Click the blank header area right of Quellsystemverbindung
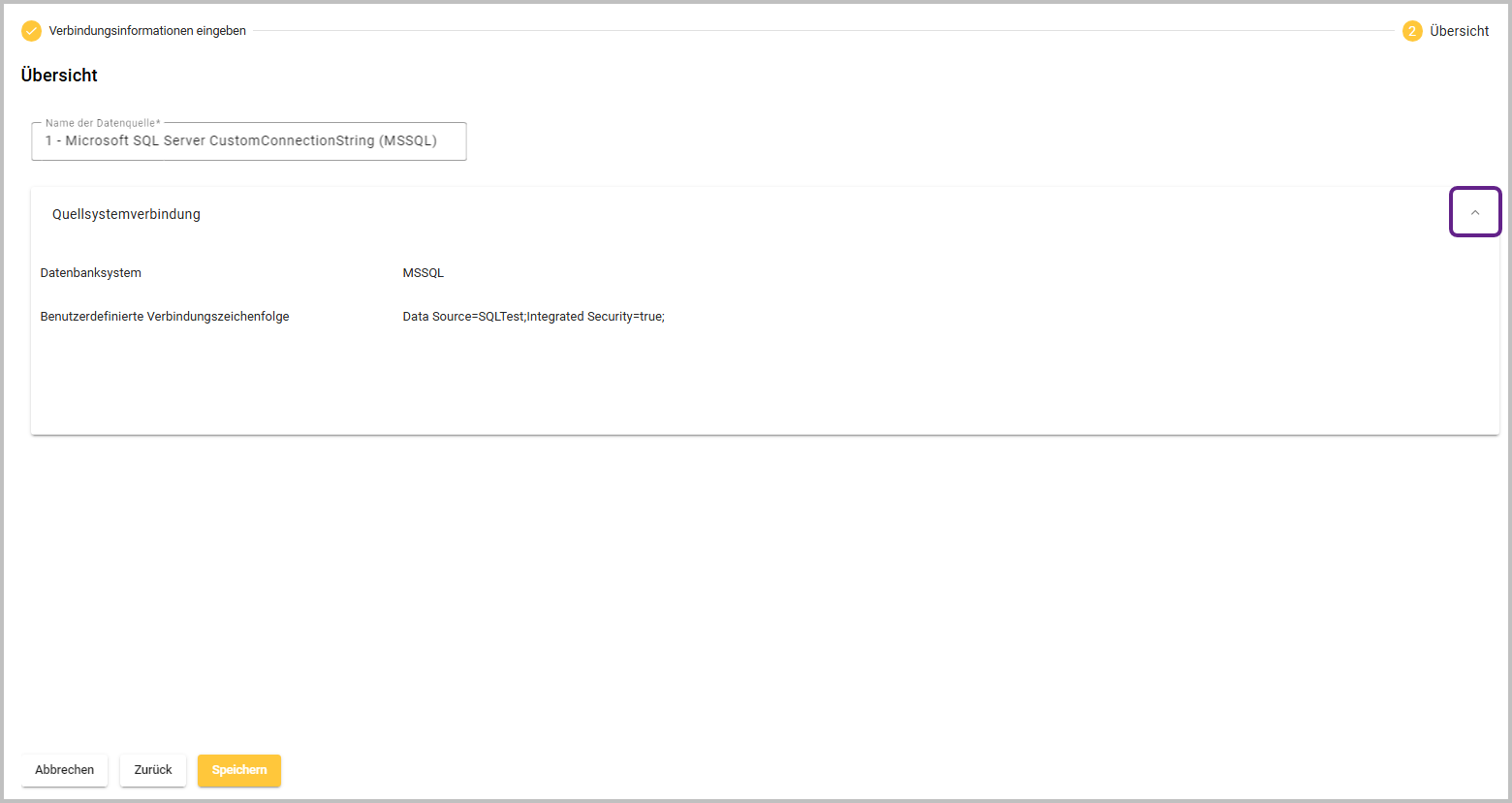 pyautogui.click(x=824, y=214)
